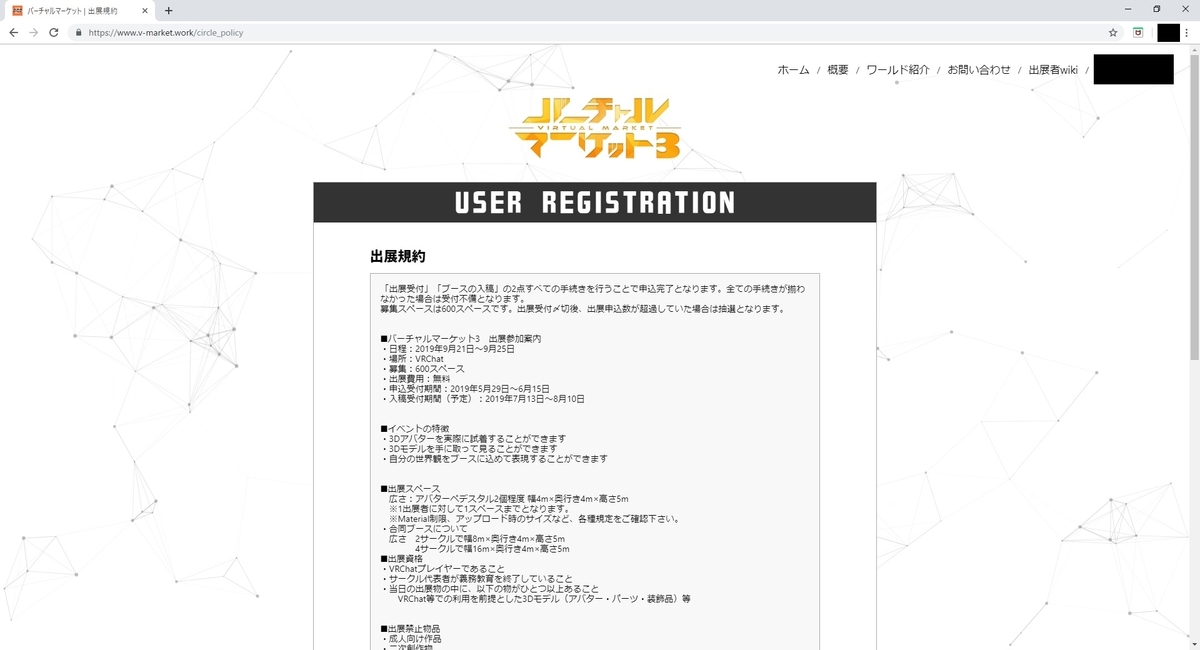Image resolution: width=1200 pixels, height=650 pixels.
Task: Click the 出展規約 heading text
Action: point(397,256)
